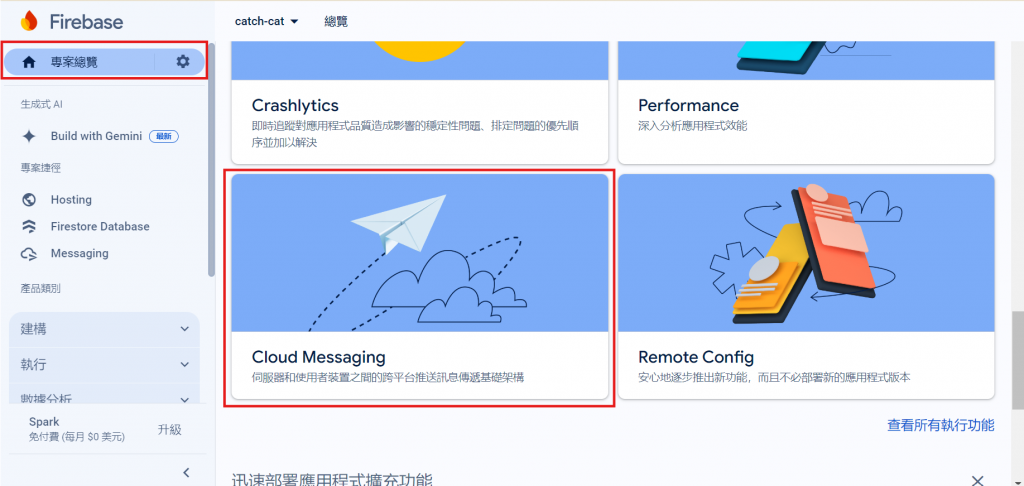Click the 最新 badge beside Gemini
Viewport: 1024px width, 486px height.
pos(164,137)
